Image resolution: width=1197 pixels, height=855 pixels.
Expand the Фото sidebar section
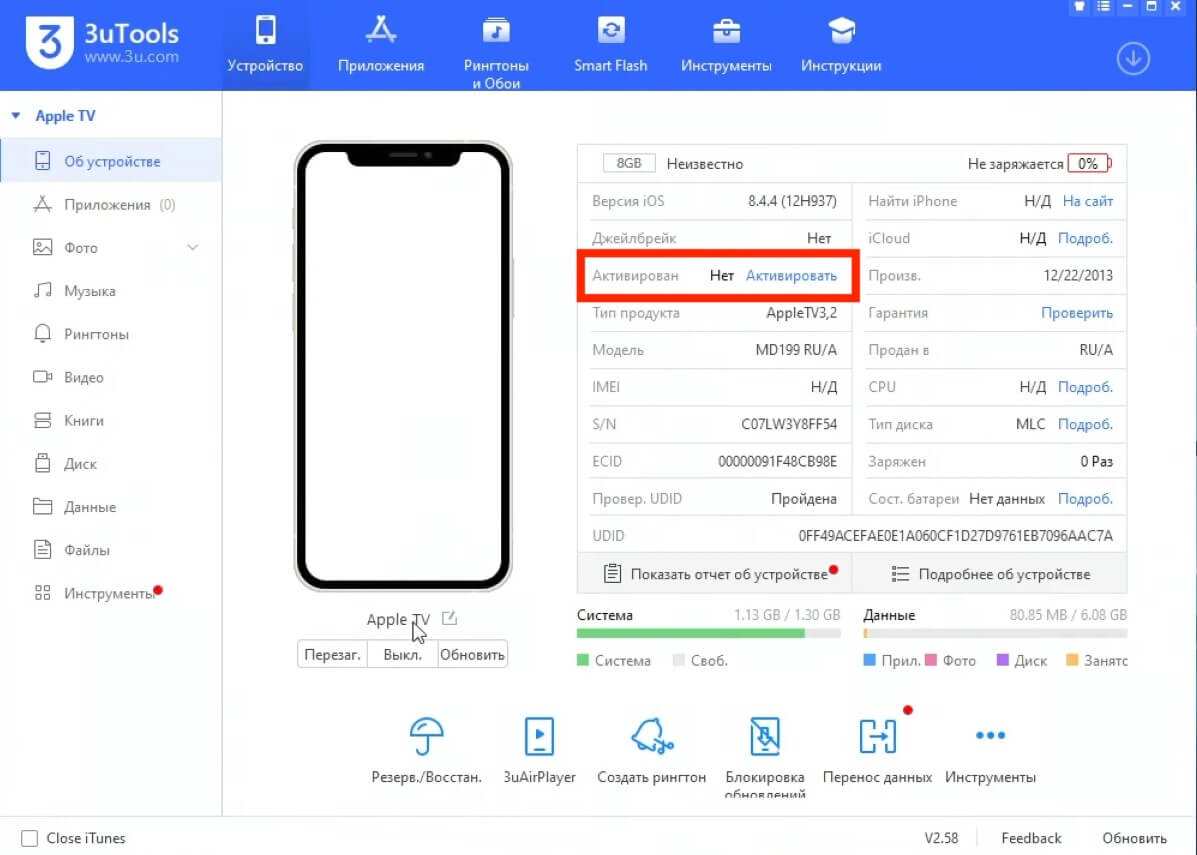coord(193,248)
